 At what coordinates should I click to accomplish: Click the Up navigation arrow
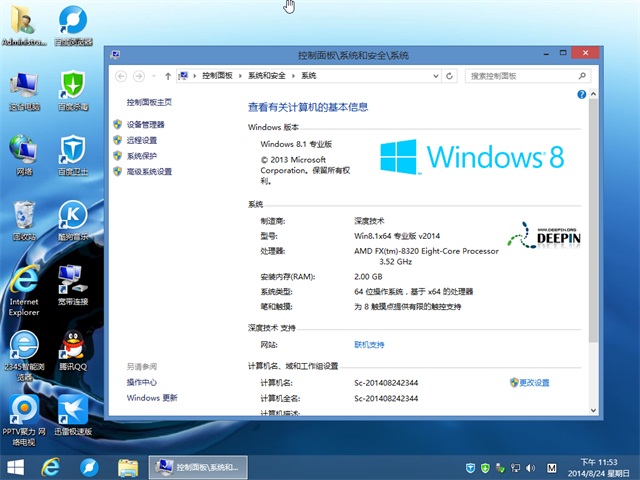pyautogui.click(x=166, y=75)
